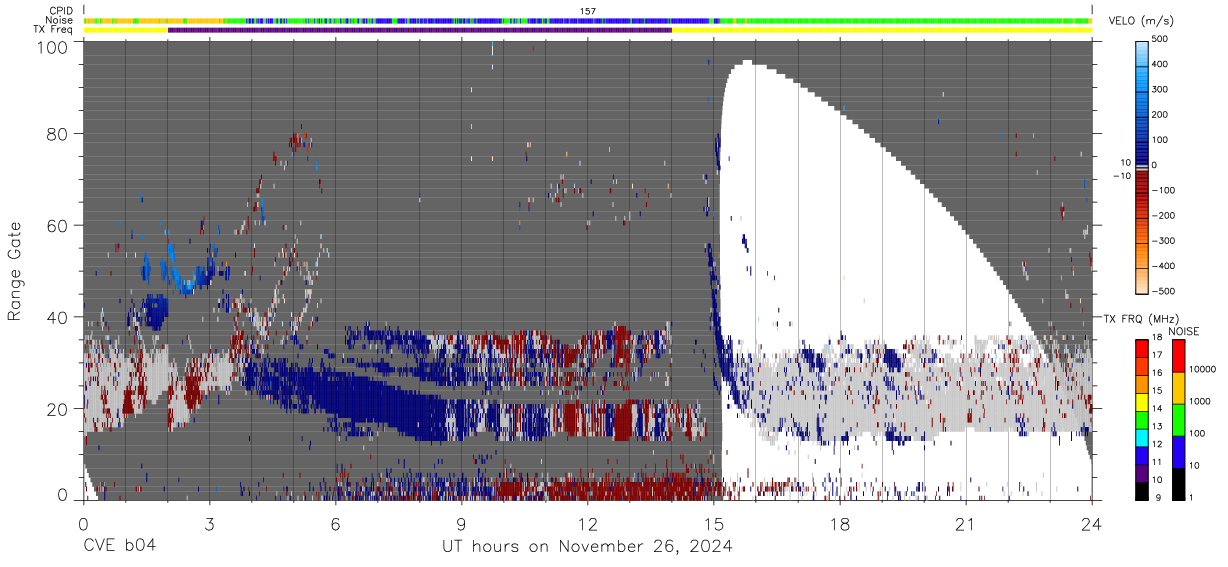Viewport: 1228px width, 567px height.
Task: Click the '9' hour tick on the time axis
Action: (462, 523)
